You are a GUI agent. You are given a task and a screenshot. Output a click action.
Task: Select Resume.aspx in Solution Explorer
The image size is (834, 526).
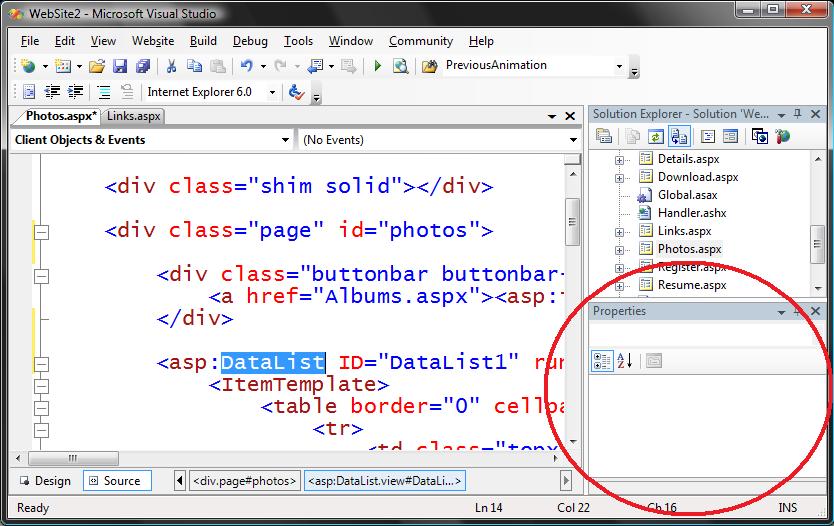point(692,285)
